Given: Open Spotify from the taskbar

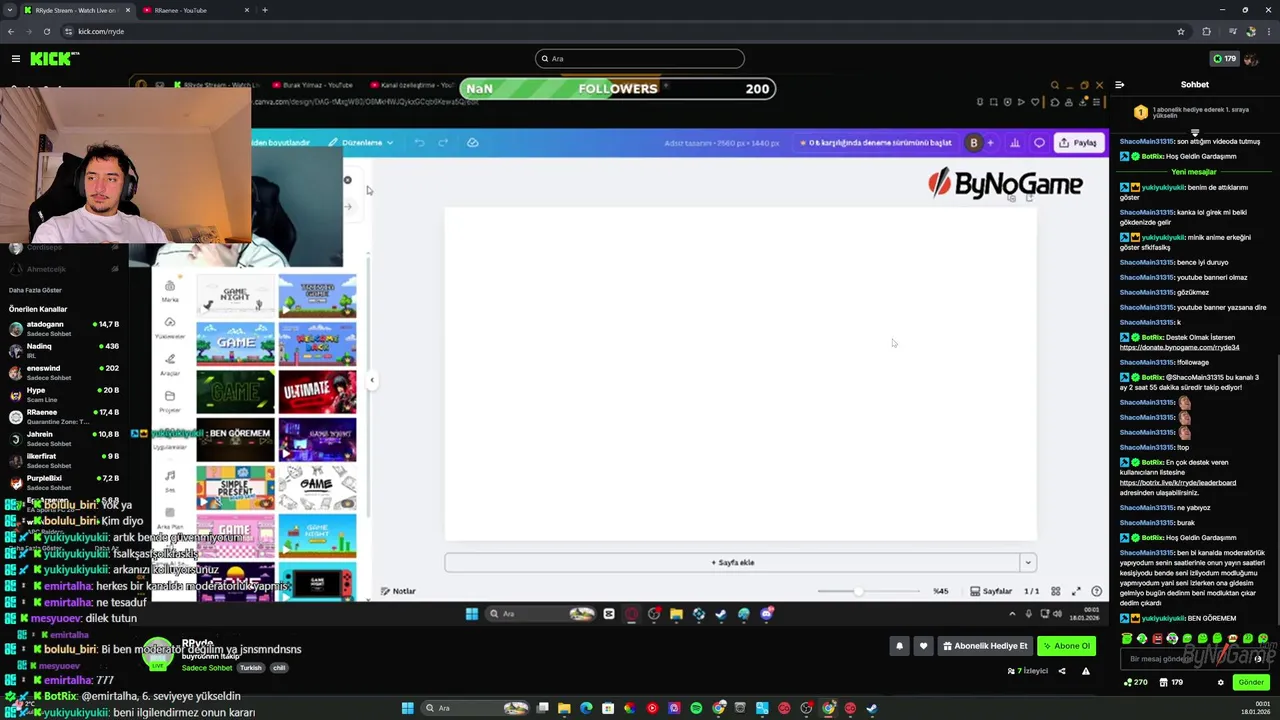Looking at the screenshot, I should point(696,708).
